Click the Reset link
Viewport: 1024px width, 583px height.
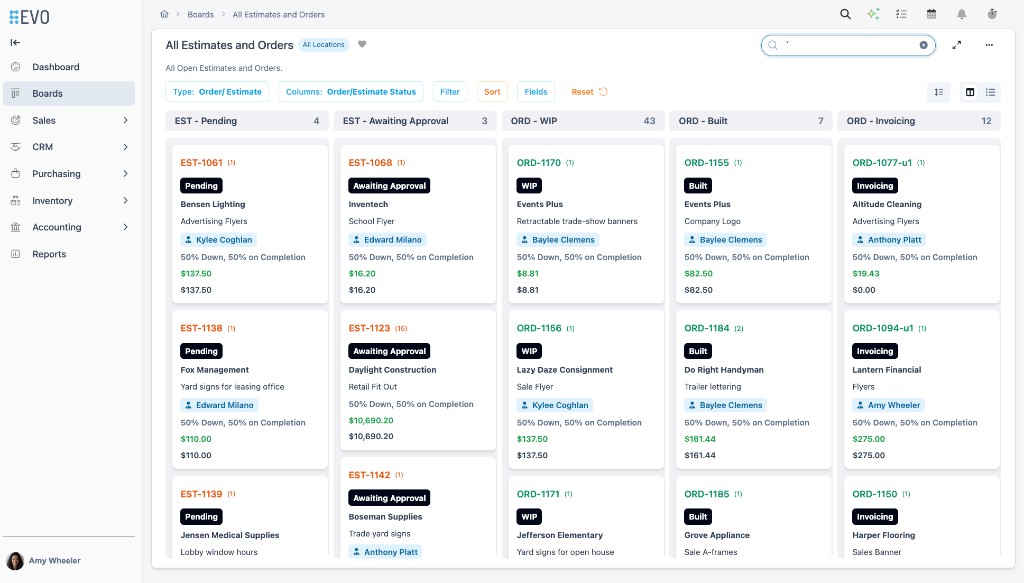point(582,92)
